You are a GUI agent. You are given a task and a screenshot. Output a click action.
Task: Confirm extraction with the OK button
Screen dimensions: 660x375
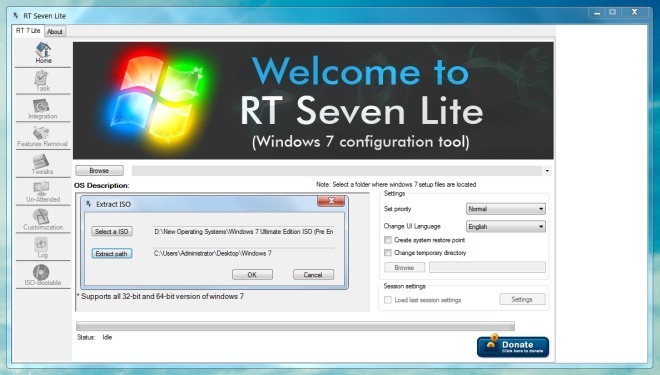point(252,275)
